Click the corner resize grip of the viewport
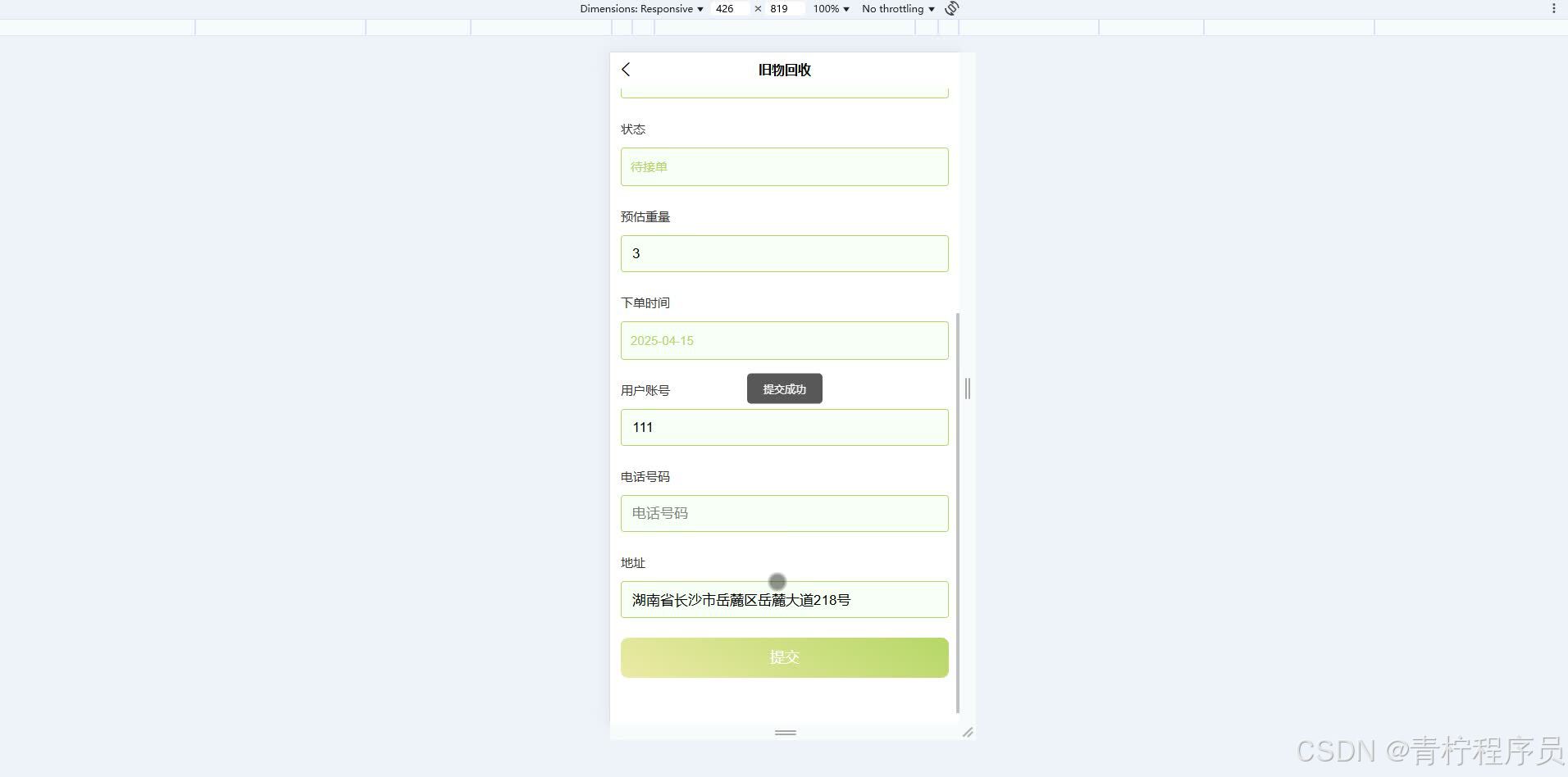 point(968,732)
